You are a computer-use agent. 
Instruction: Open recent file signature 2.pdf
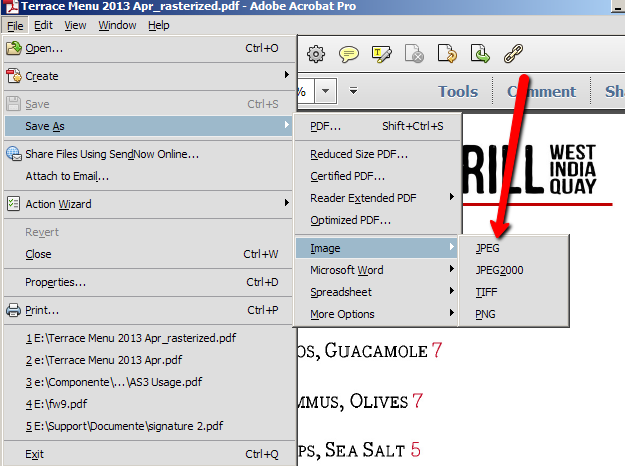click(148, 426)
